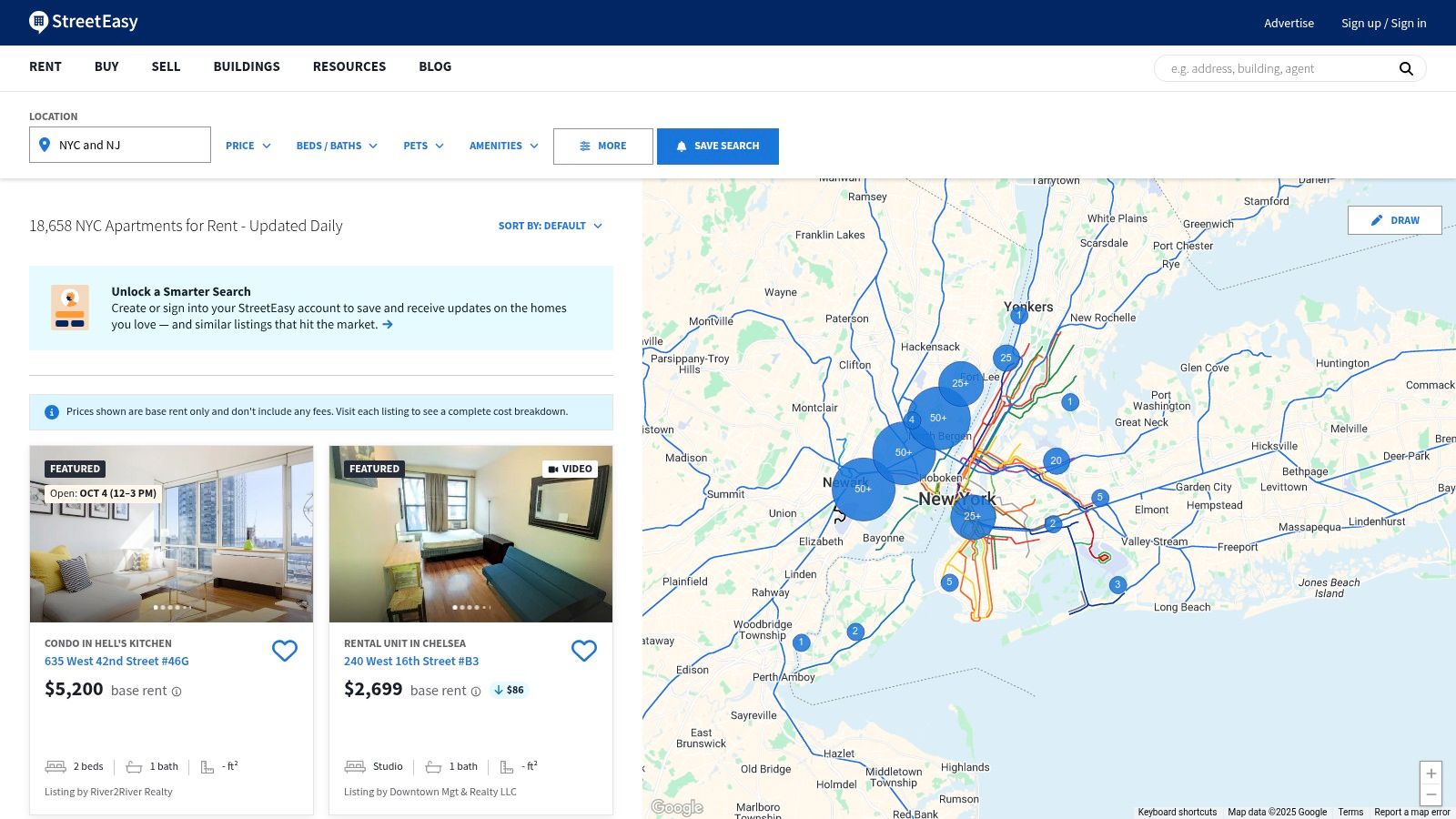The height and width of the screenshot is (819, 1456).
Task: Open the 635 West 42nd Street #46G link
Action: [x=116, y=662]
